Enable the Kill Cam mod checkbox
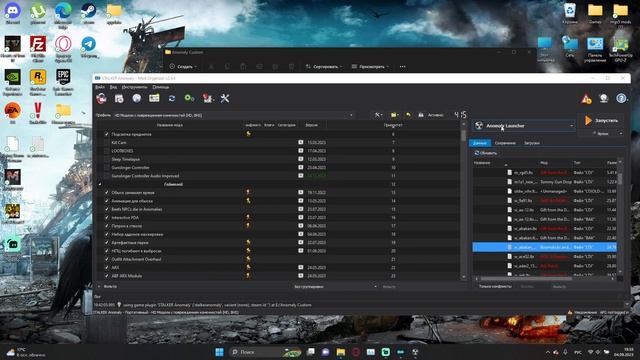Screen dimensions: 640x360 tap(107, 142)
